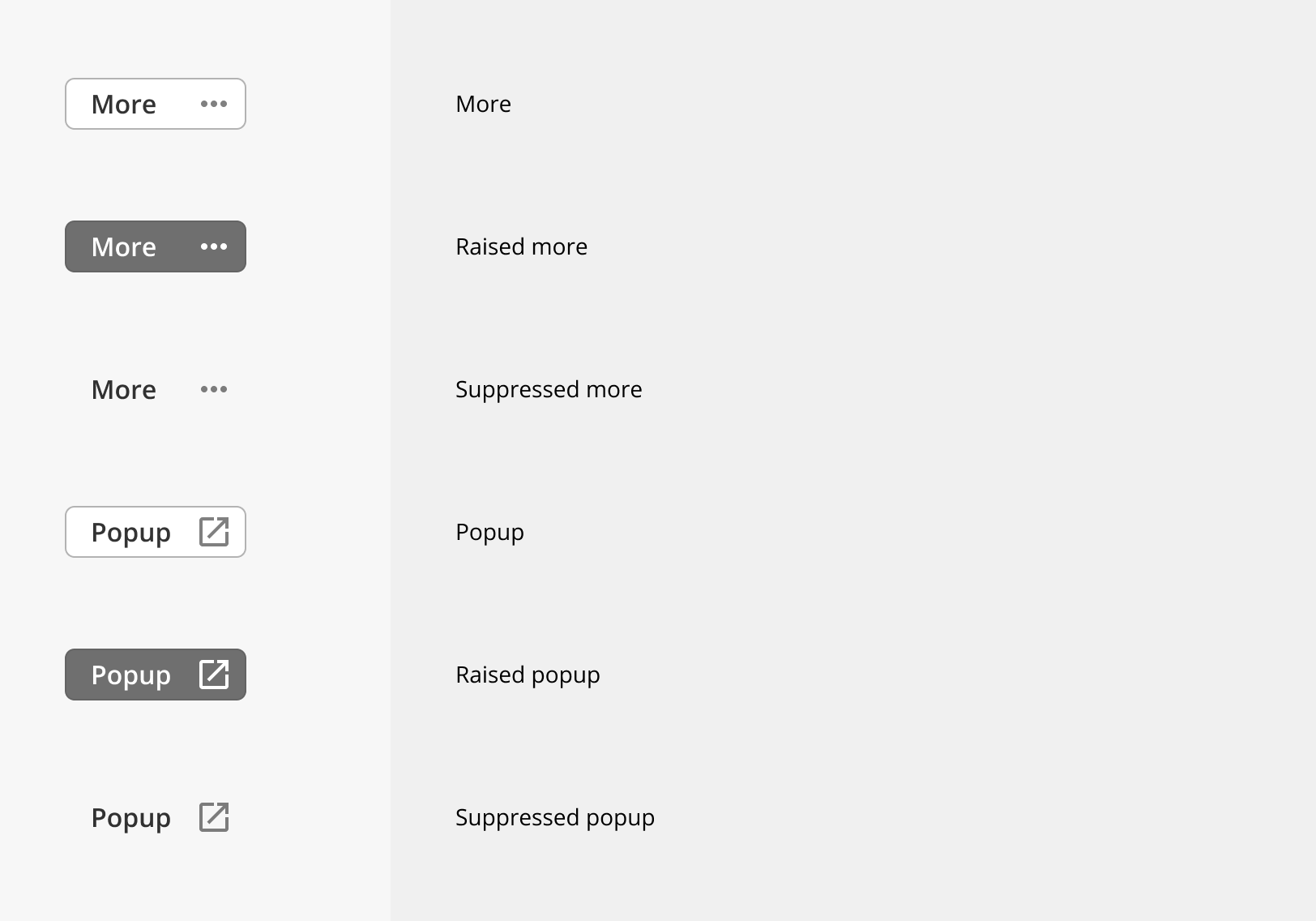The image size is (1316, 921).
Task: Open the dark raised More button
Action: point(156,246)
